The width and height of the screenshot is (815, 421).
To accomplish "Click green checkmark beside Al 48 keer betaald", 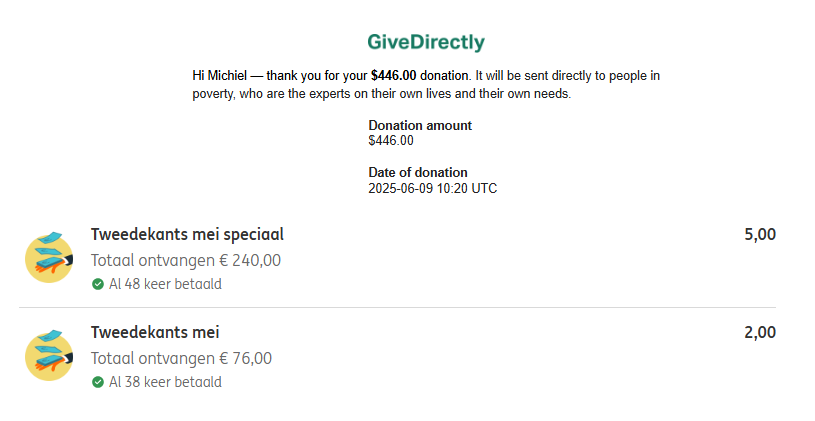I will 98,284.
